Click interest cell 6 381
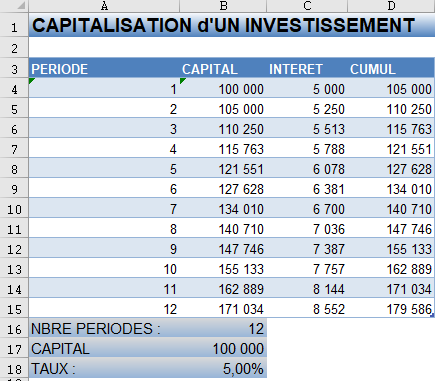Image resolution: width=435 pixels, height=381 pixels. (x=307, y=189)
